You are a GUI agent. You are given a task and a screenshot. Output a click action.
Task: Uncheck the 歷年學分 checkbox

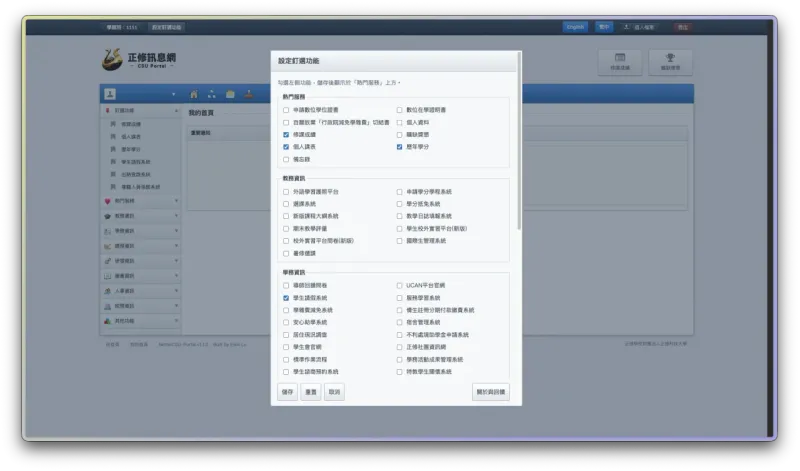pos(399,147)
